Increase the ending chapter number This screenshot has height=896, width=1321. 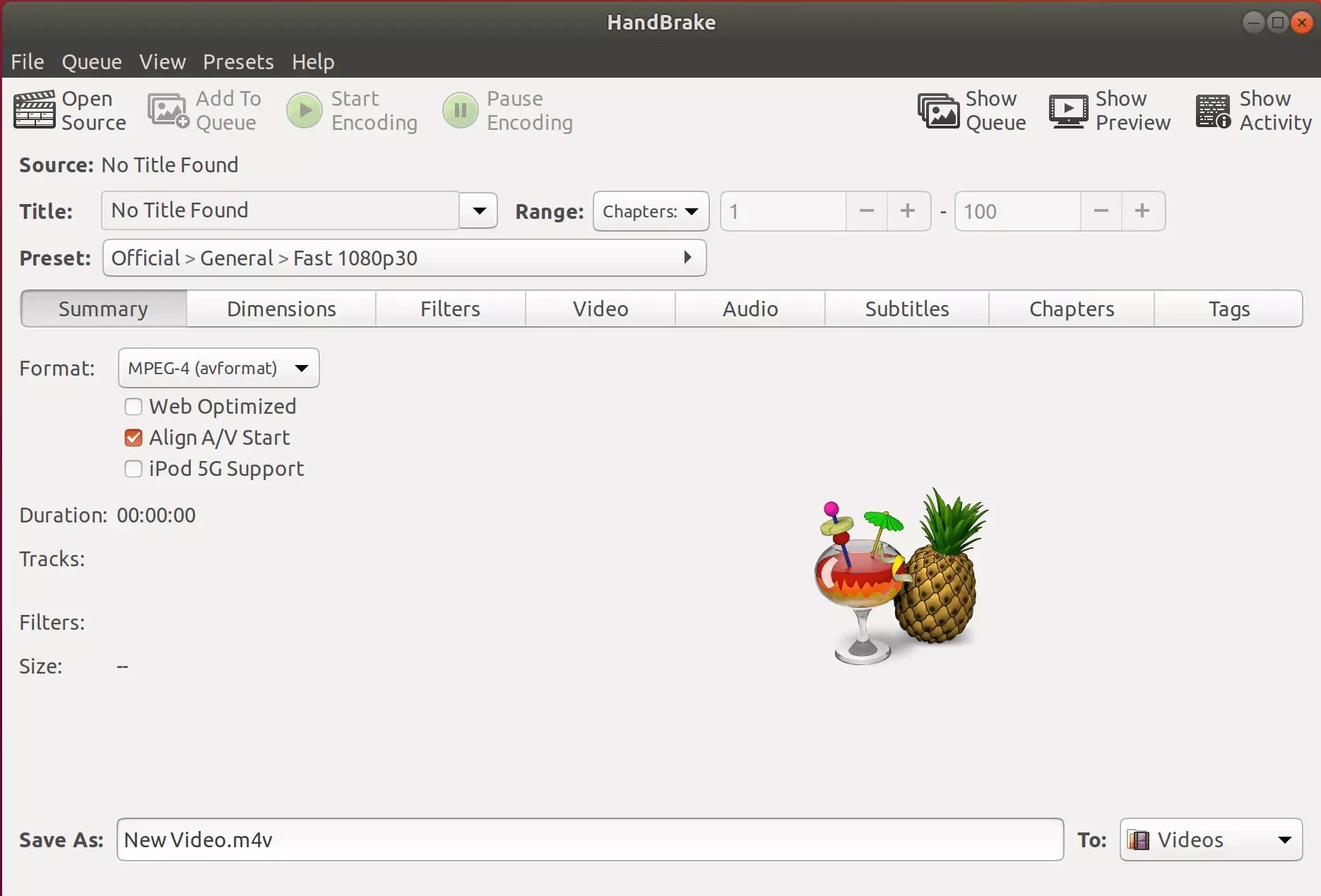tap(1143, 210)
